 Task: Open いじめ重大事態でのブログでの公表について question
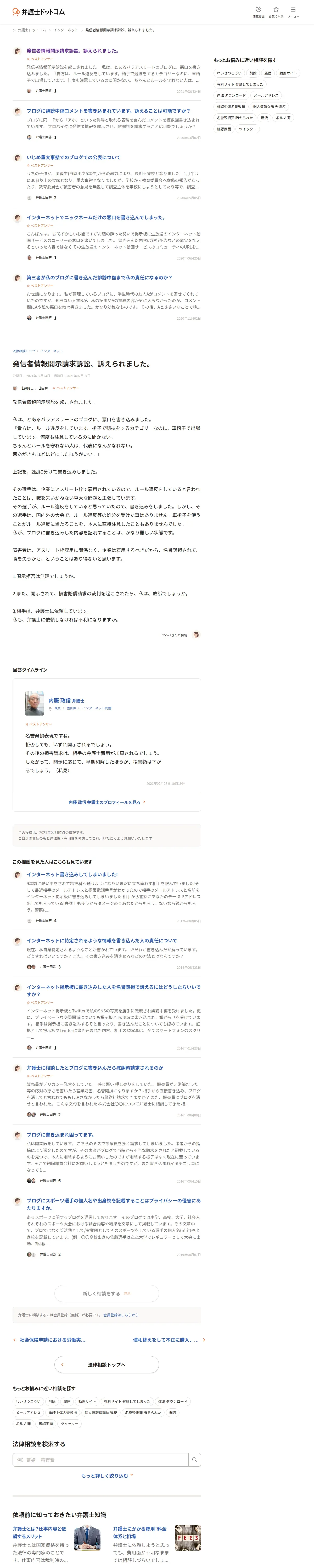(x=74, y=157)
